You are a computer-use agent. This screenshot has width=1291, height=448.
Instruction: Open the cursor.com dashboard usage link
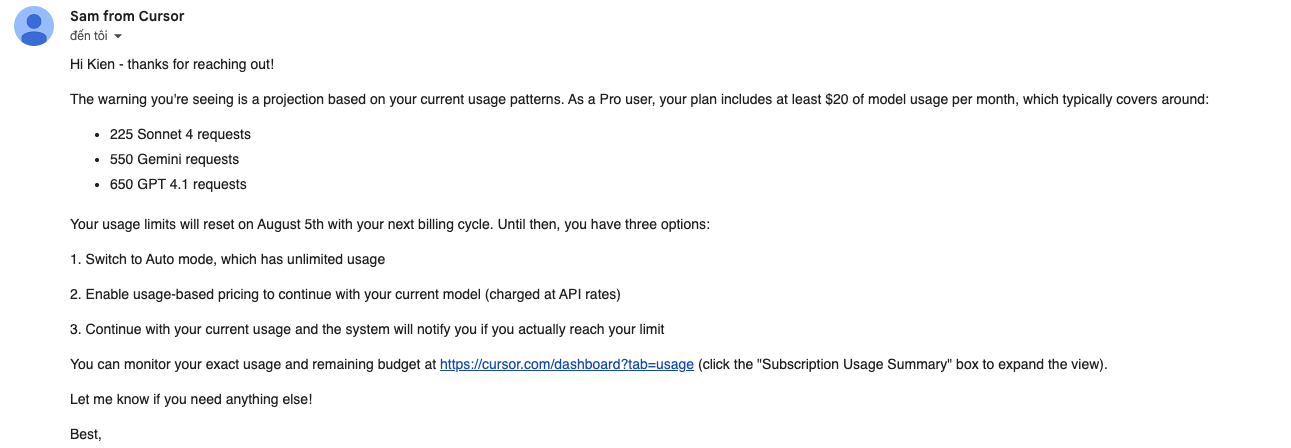pos(567,364)
